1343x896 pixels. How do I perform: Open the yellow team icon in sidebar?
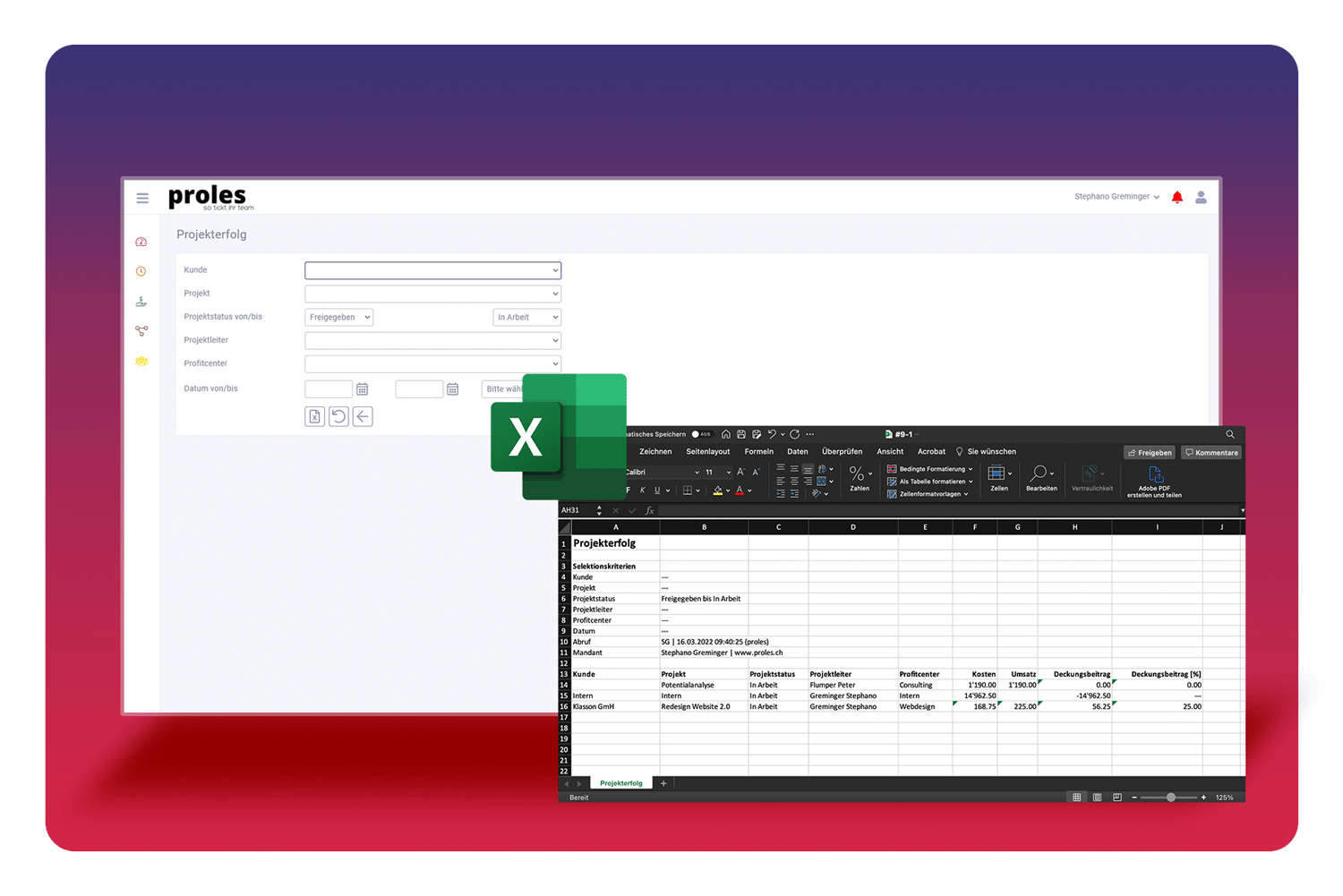pyautogui.click(x=141, y=362)
